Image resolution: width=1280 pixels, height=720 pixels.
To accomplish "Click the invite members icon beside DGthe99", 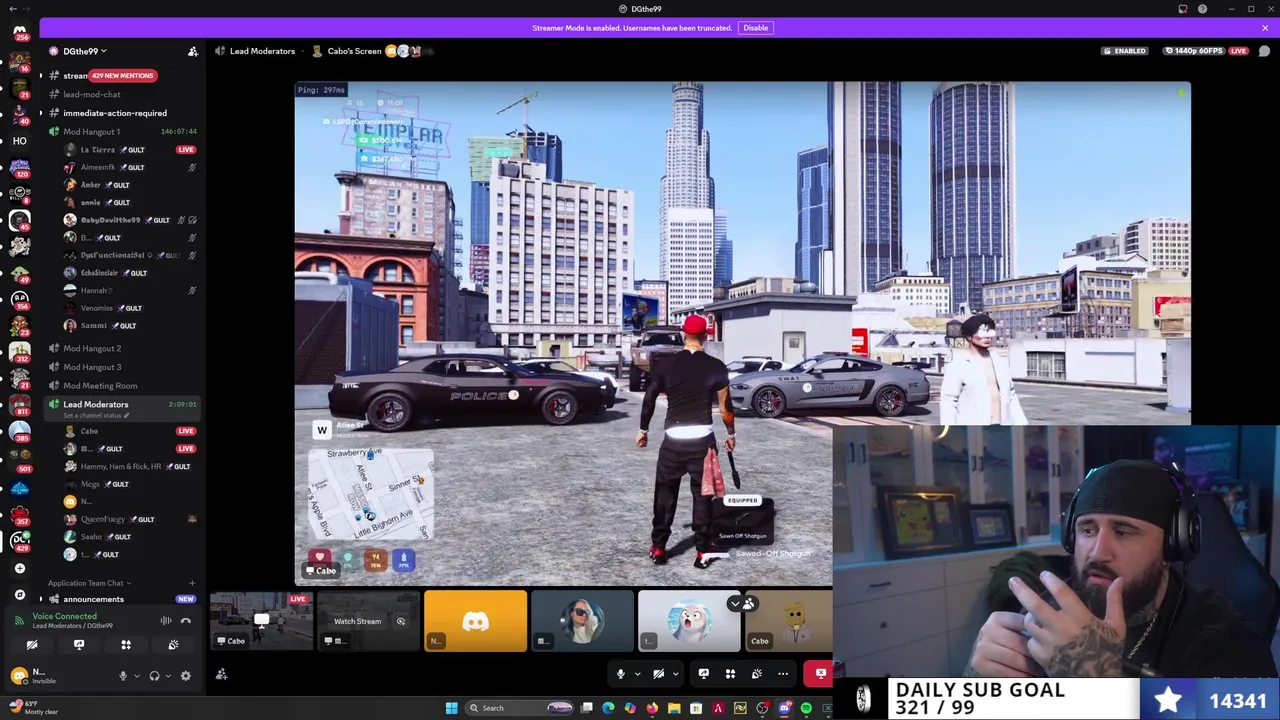I will pos(193,51).
